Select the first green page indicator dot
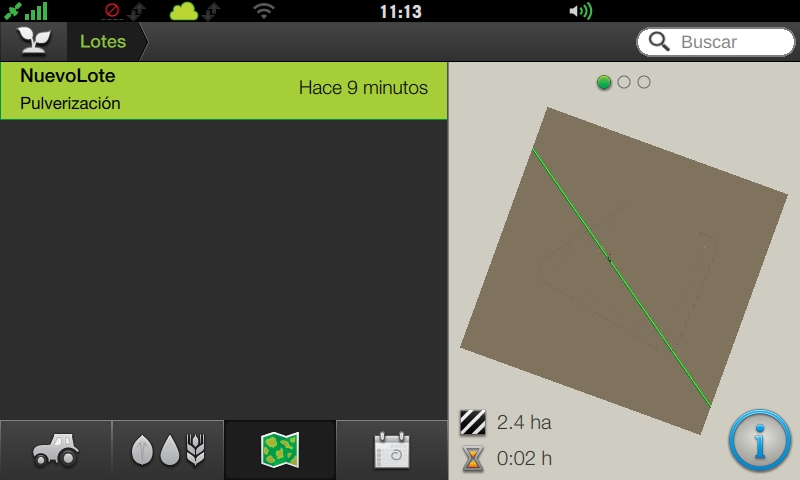Viewport: 800px width, 480px height. (x=604, y=82)
